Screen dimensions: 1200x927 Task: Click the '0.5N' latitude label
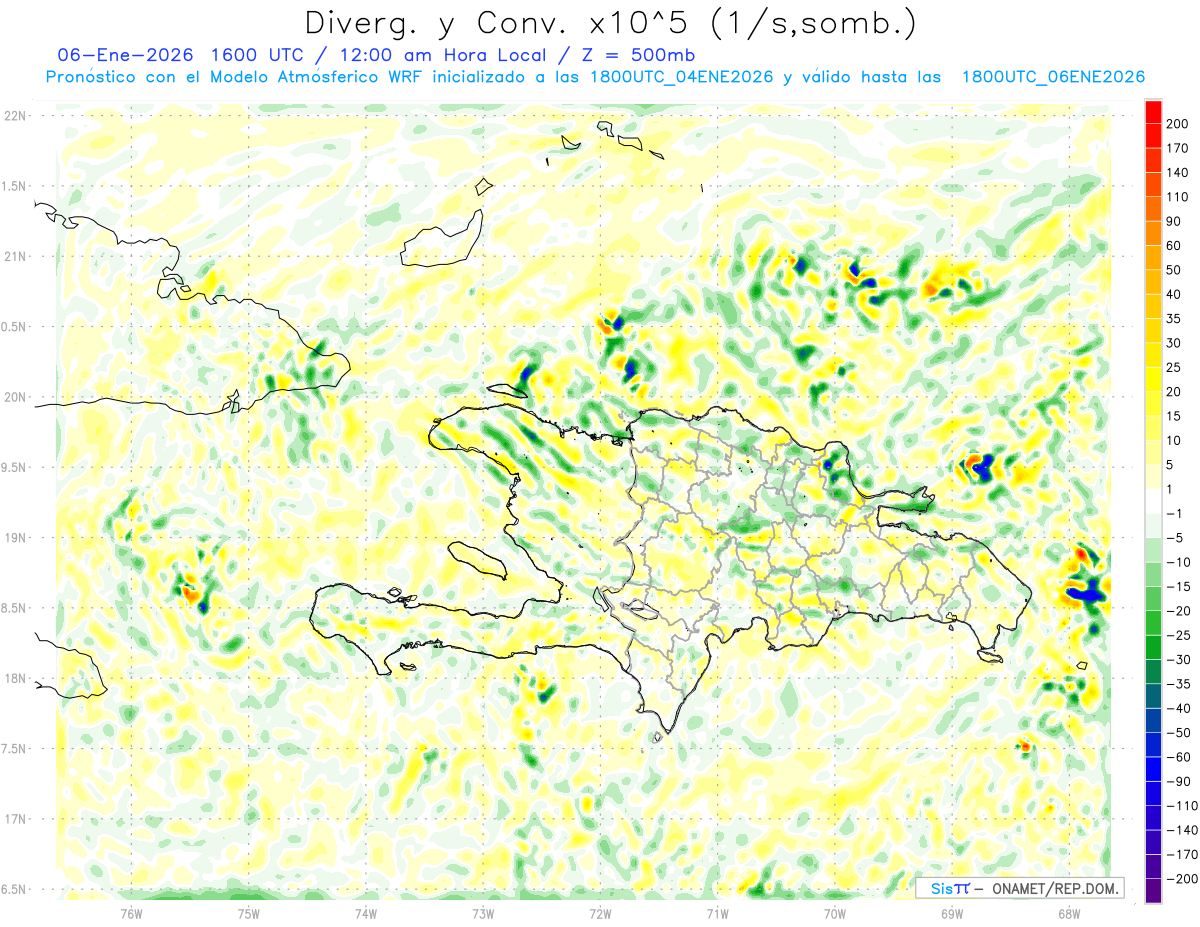pyautogui.click(x=13, y=327)
